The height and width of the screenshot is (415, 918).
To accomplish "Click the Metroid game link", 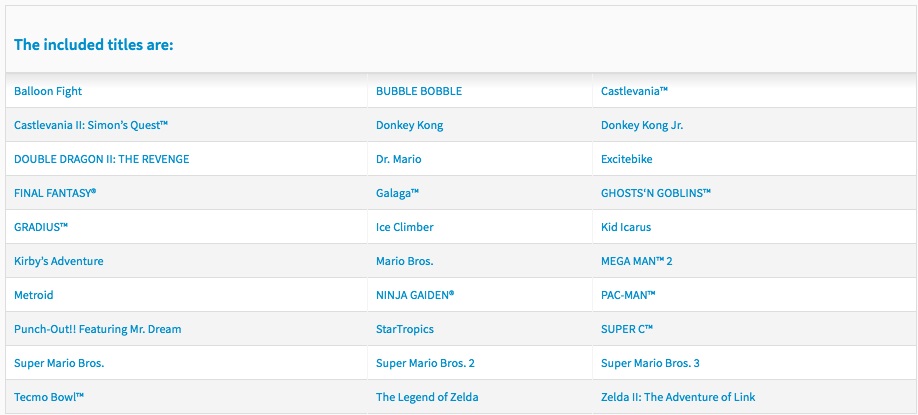I will [x=34, y=295].
